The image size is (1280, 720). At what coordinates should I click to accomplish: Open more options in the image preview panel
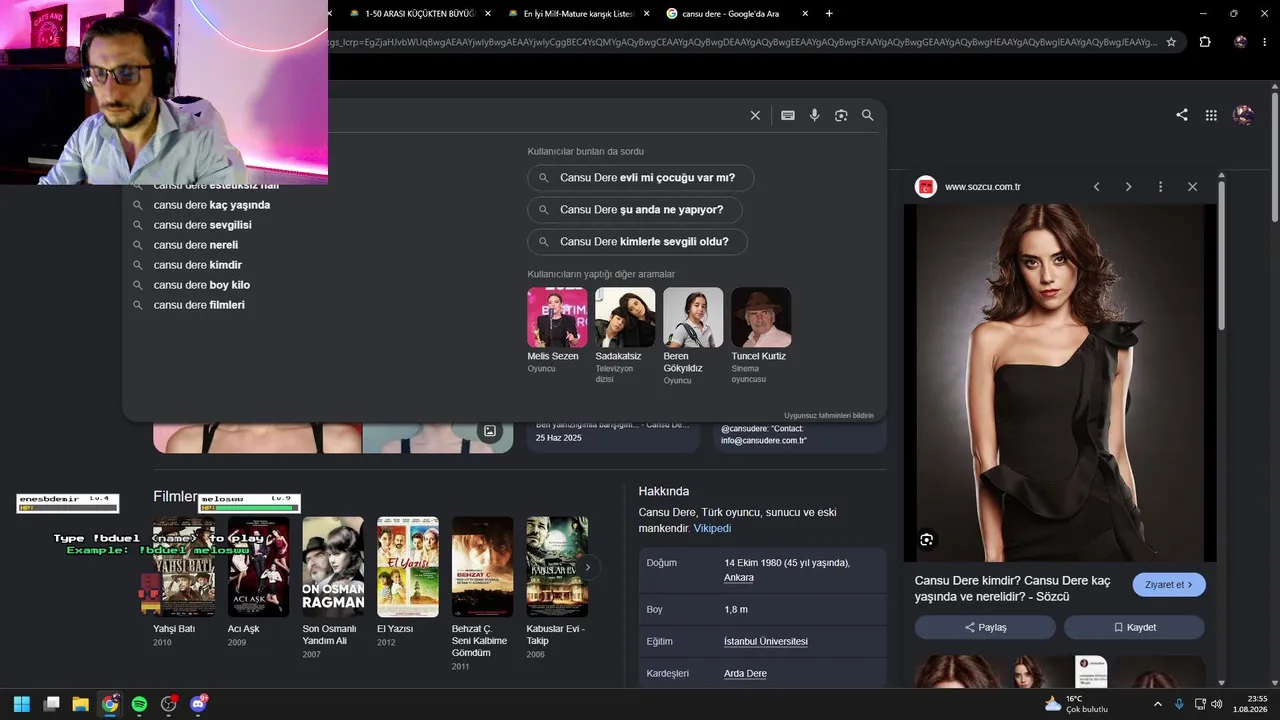point(1160,187)
